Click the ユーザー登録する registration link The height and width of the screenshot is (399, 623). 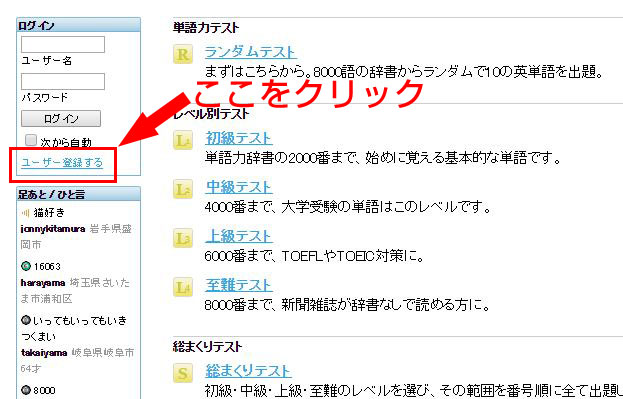(x=62, y=163)
